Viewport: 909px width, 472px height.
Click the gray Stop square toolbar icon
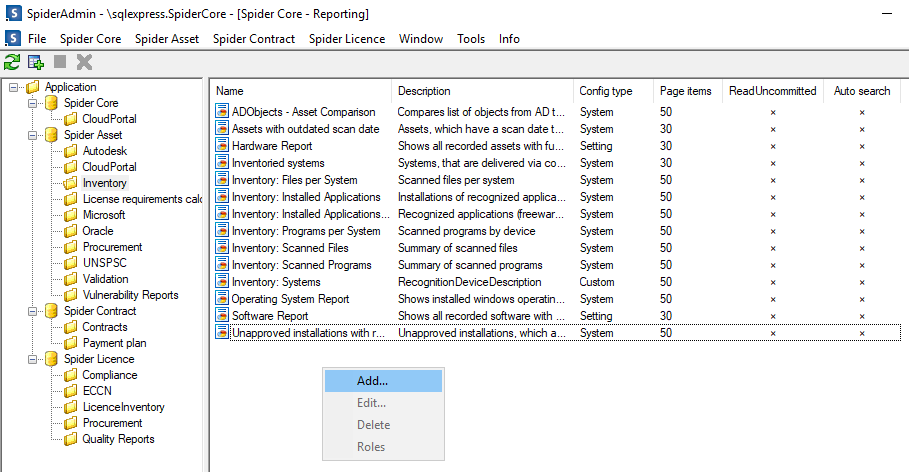click(x=60, y=61)
